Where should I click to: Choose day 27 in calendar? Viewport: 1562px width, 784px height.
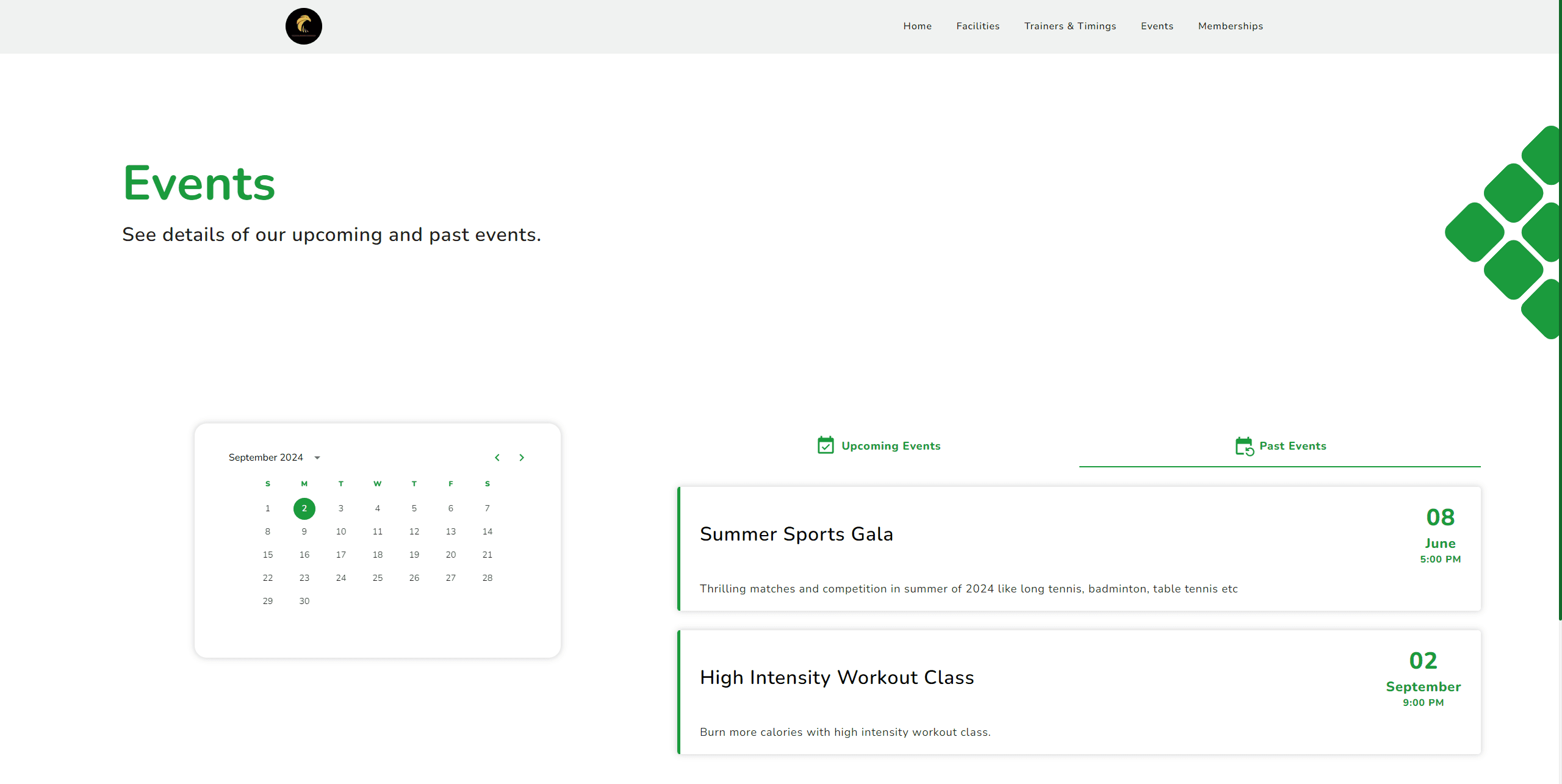[x=451, y=578]
